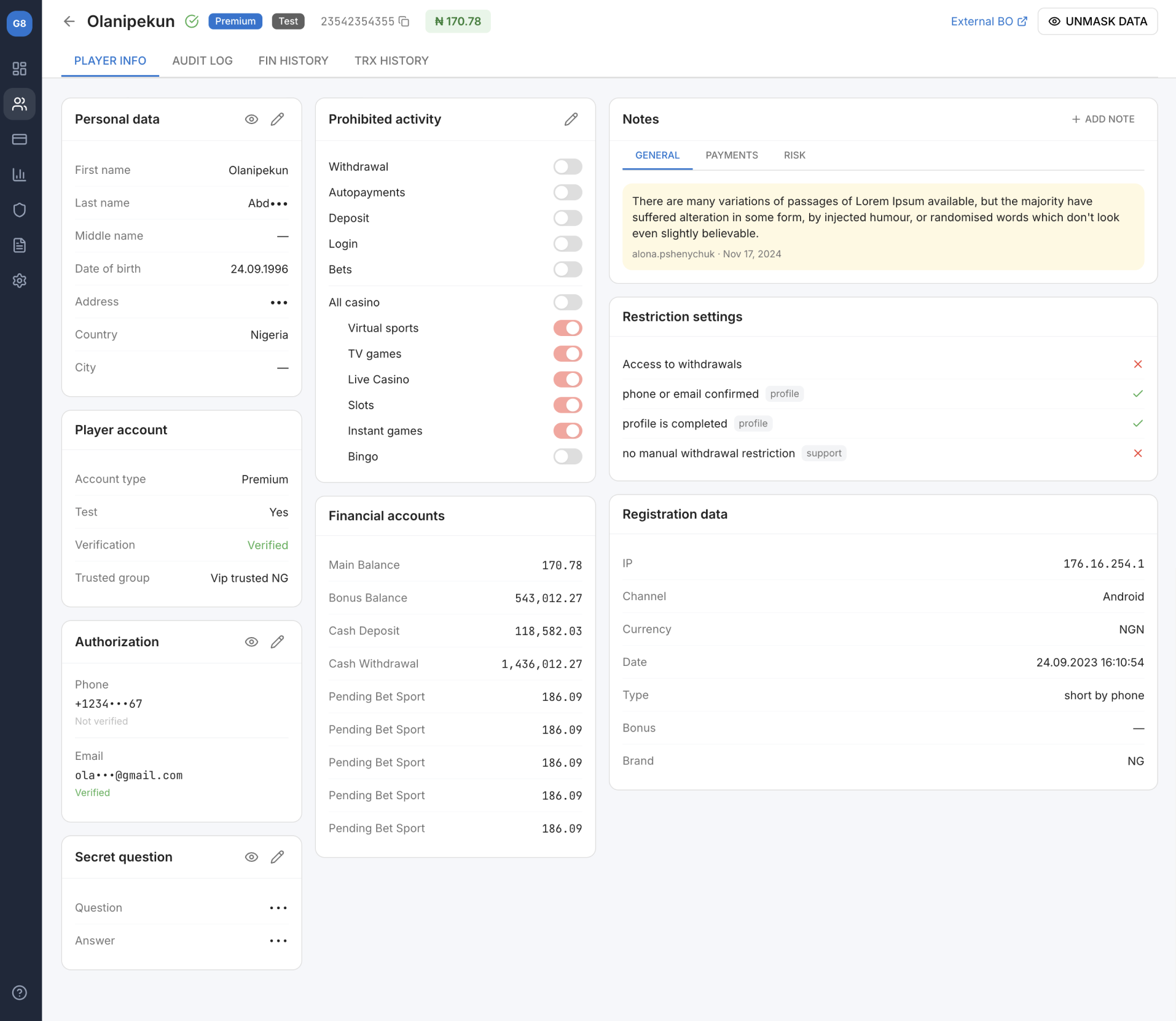1176x1021 pixels.
Task: Open the RISK notes tab
Action: (x=794, y=155)
